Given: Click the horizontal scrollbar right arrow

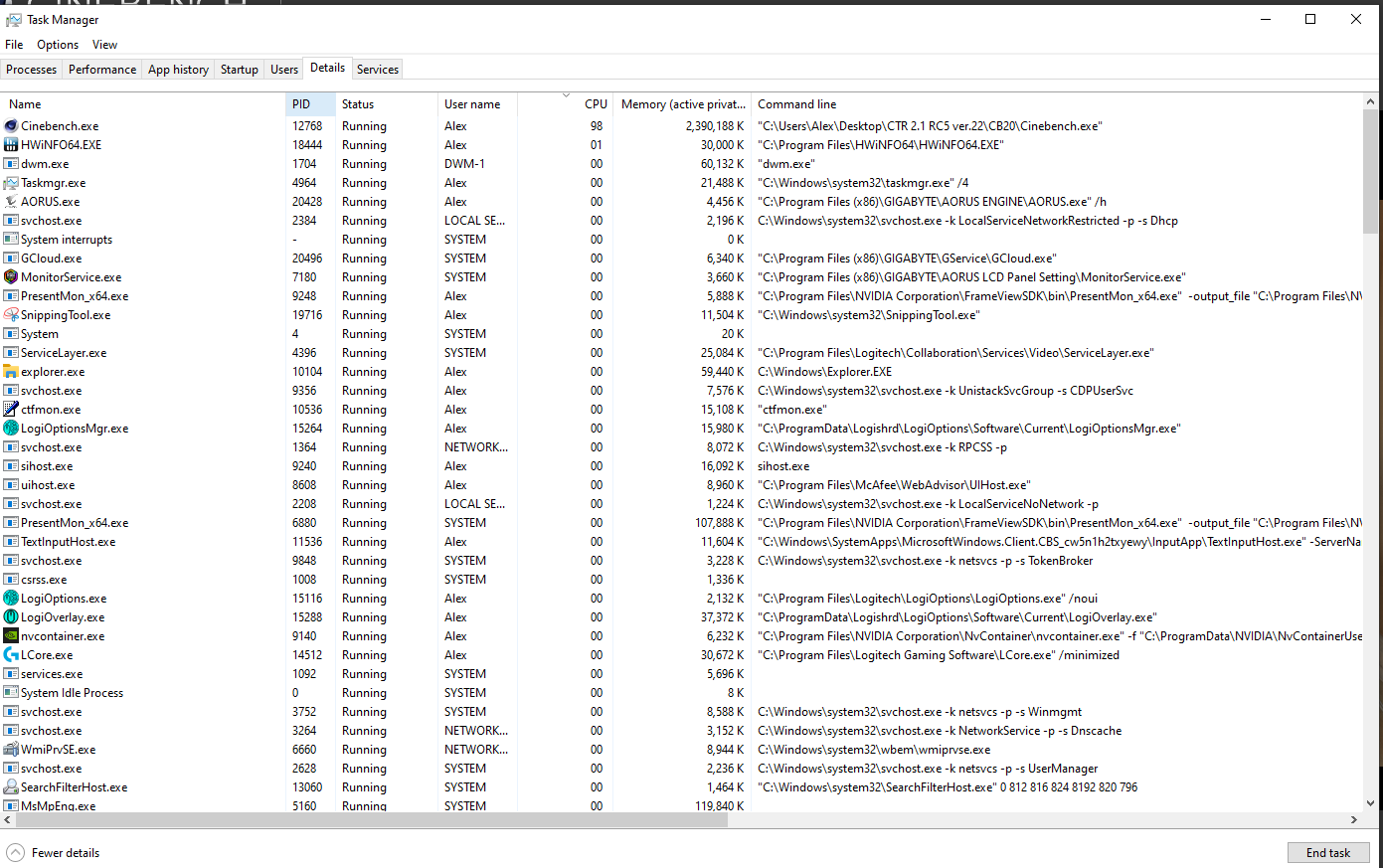Looking at the screenshot, I should pyautogui.click(x=1354, y=820).
